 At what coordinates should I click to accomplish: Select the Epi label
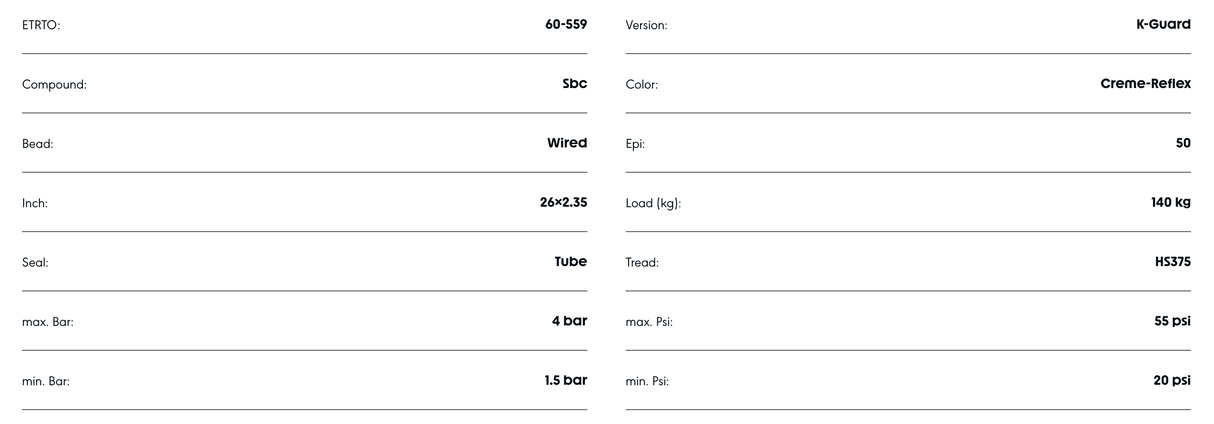635,144
